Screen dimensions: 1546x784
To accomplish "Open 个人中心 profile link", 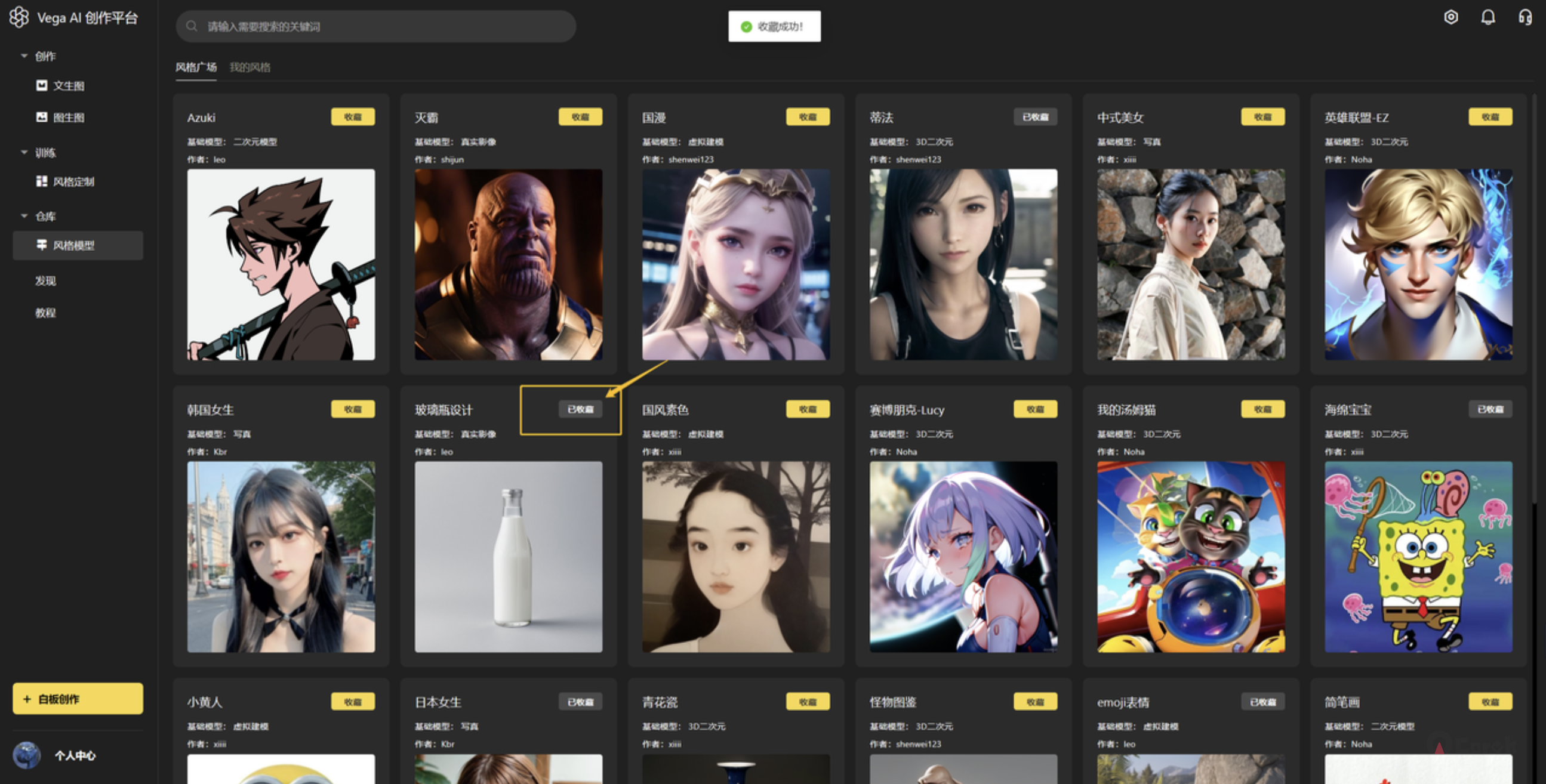I will click(x=75, y=755).
